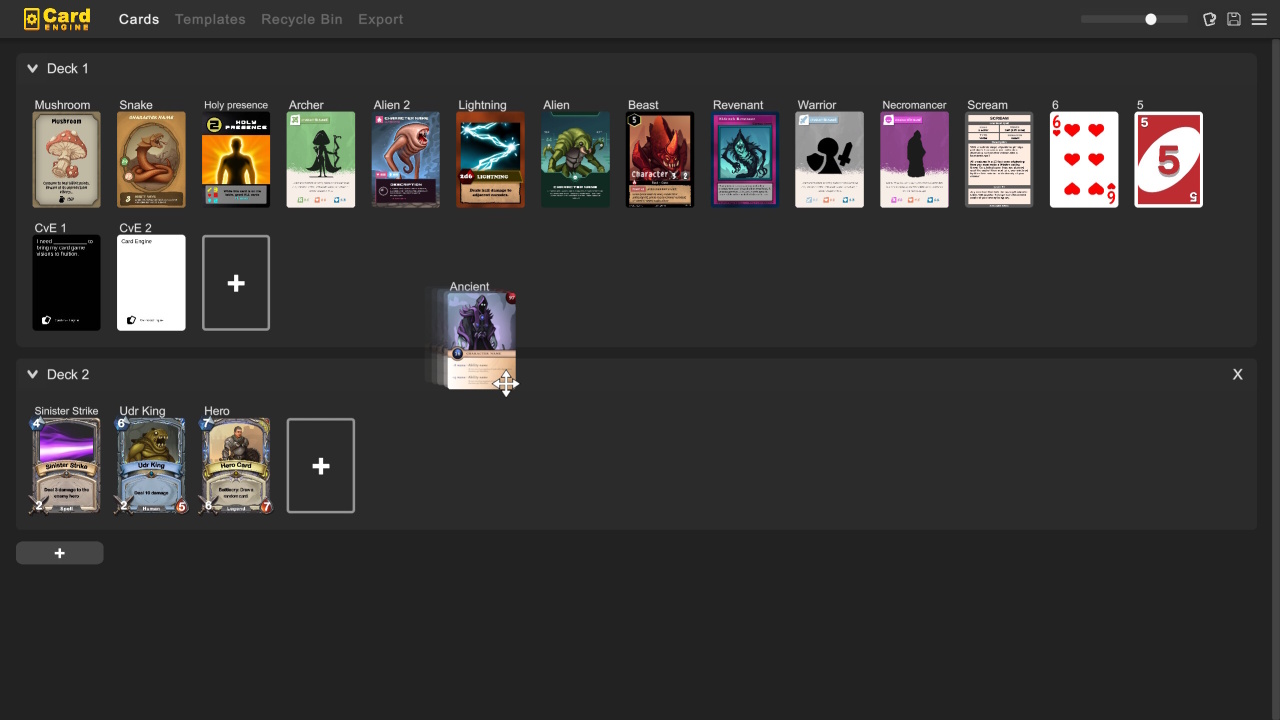Select the green Alien card
This screenshot has height=720, width=1280.
pyautogui.click(x=576, y=160)
